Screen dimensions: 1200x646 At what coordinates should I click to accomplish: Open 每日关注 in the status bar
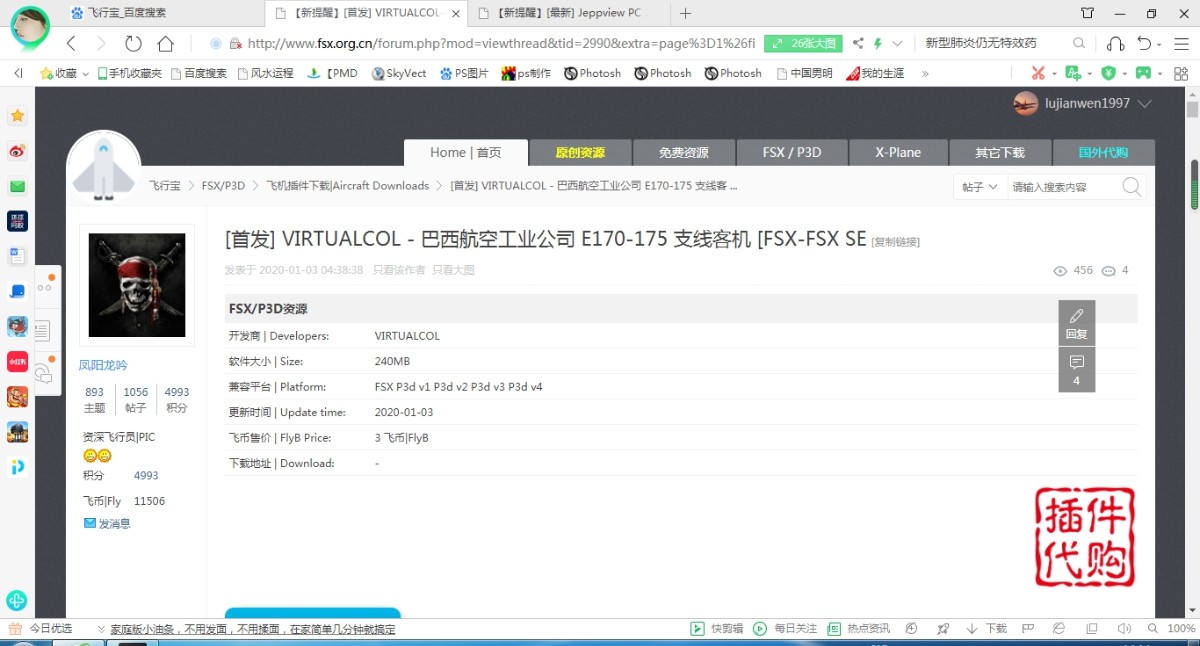coord(785,629)
